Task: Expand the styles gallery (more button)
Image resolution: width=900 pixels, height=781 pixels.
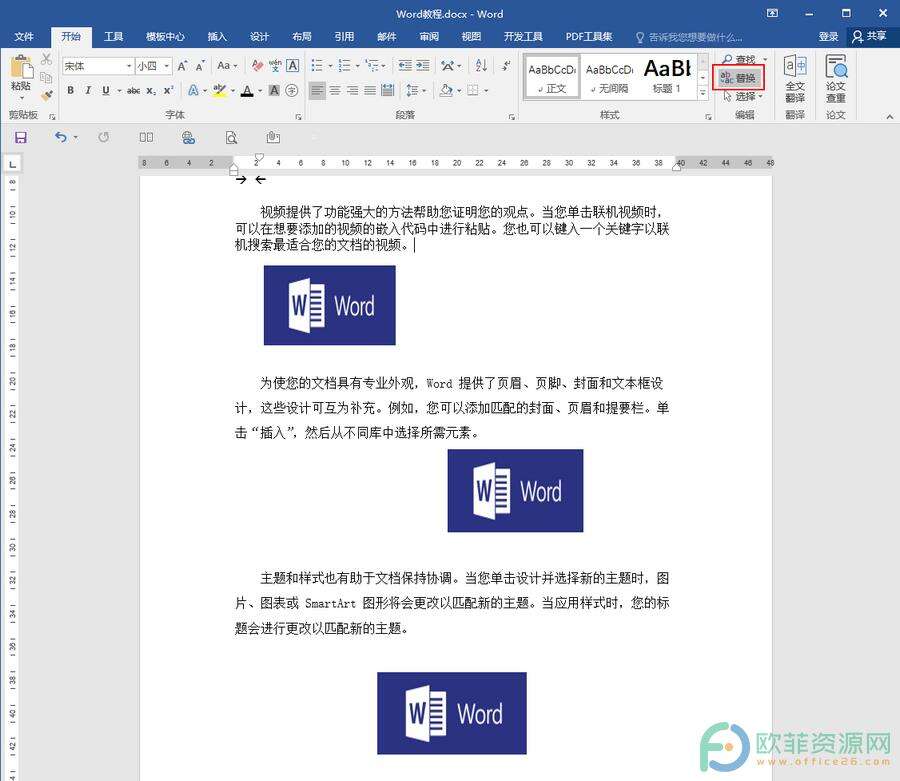Action: click(703, 92)
